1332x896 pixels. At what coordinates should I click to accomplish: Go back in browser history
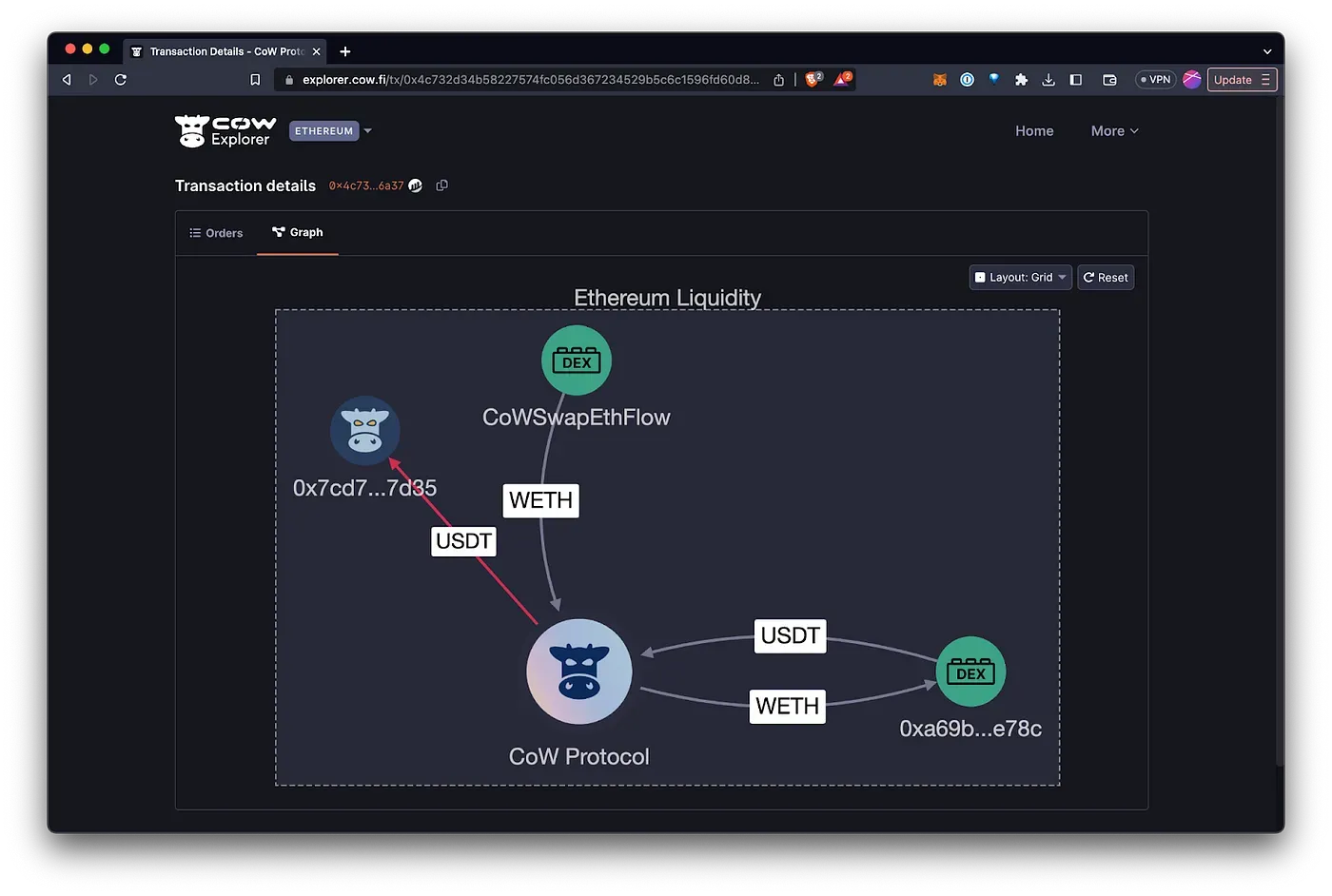click(67, 80)
